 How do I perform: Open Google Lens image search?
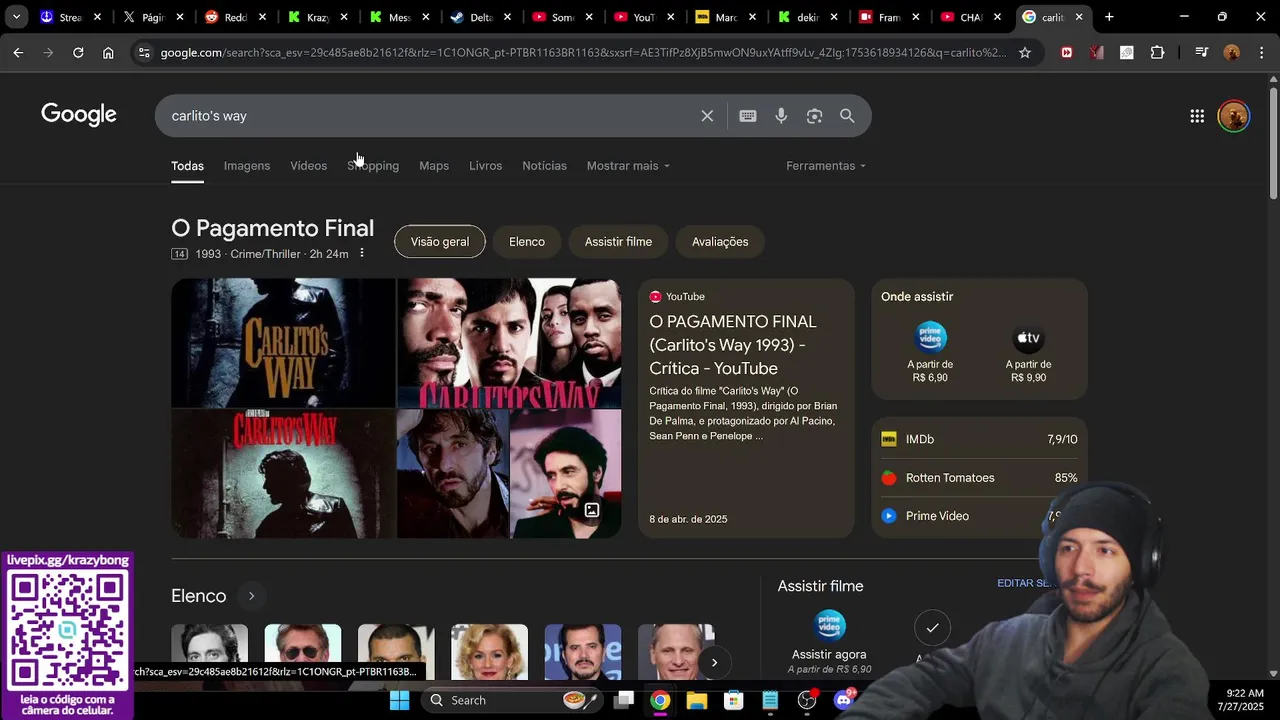(x=814, y=116)
